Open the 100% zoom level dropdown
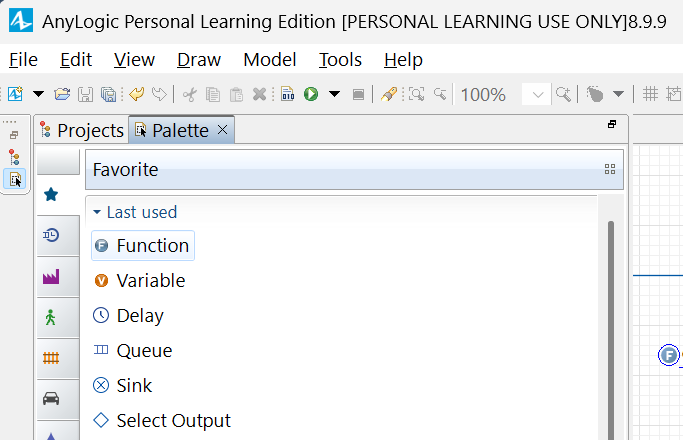Image resolution: width=683 pixels, height=440 pixels. coord(538,95)
